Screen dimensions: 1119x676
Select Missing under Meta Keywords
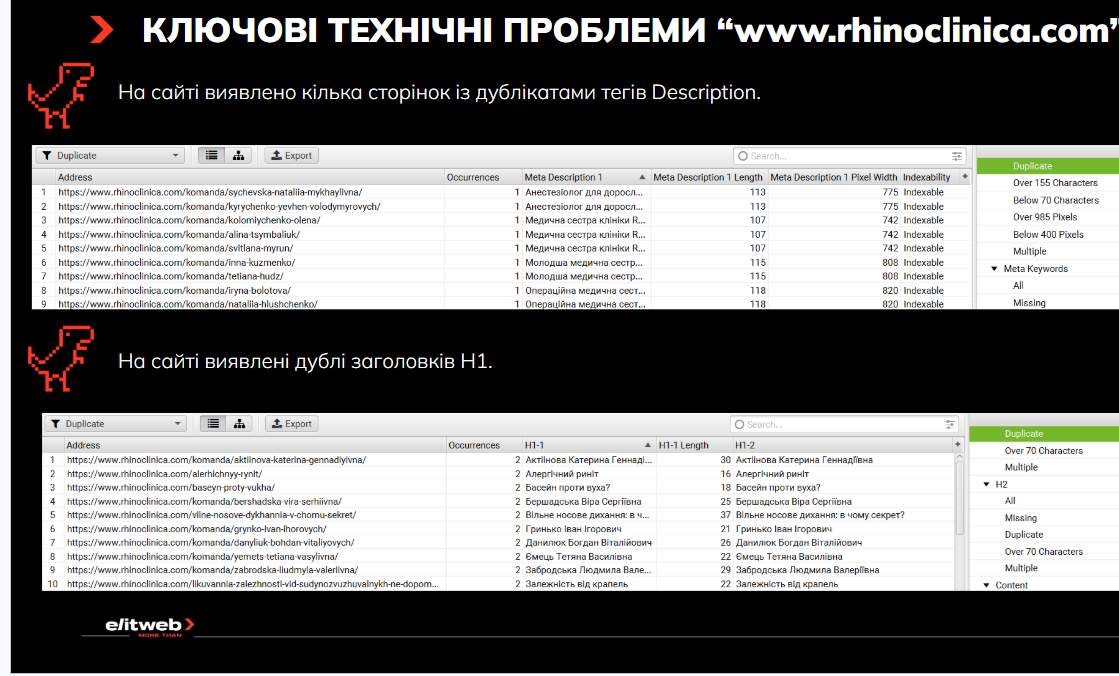tap(1029, 303)
